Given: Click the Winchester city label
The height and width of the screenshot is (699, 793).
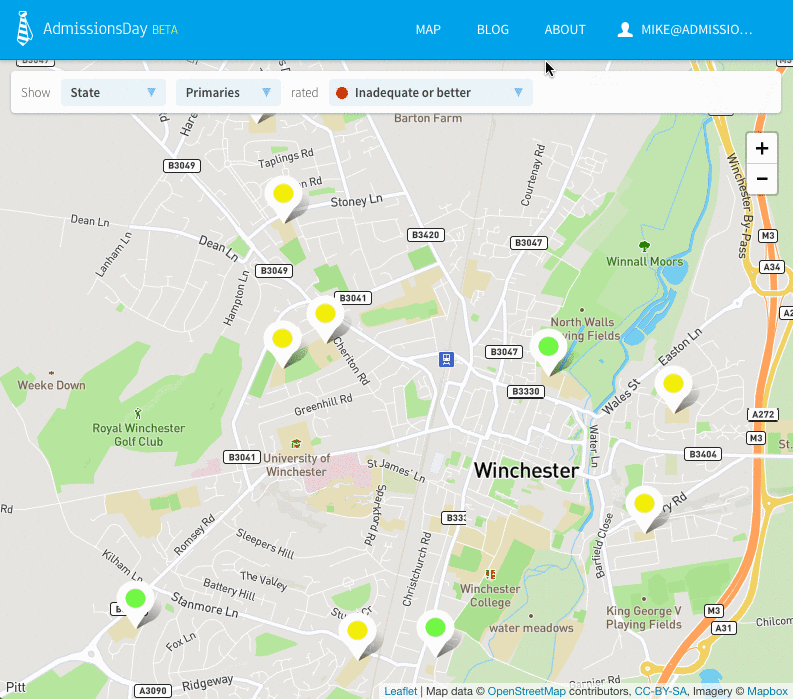Looking at the screenshot, I should tap(526, 470).
